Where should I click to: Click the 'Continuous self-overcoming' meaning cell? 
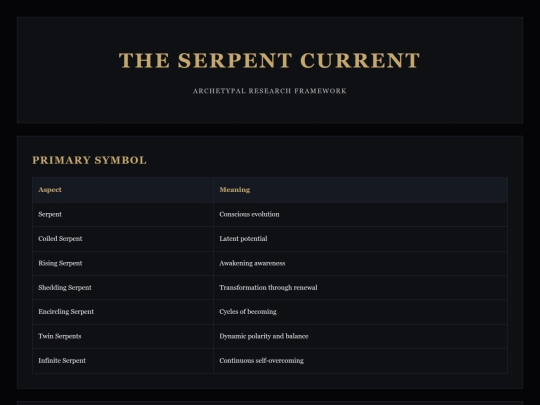tap(360, 361)
